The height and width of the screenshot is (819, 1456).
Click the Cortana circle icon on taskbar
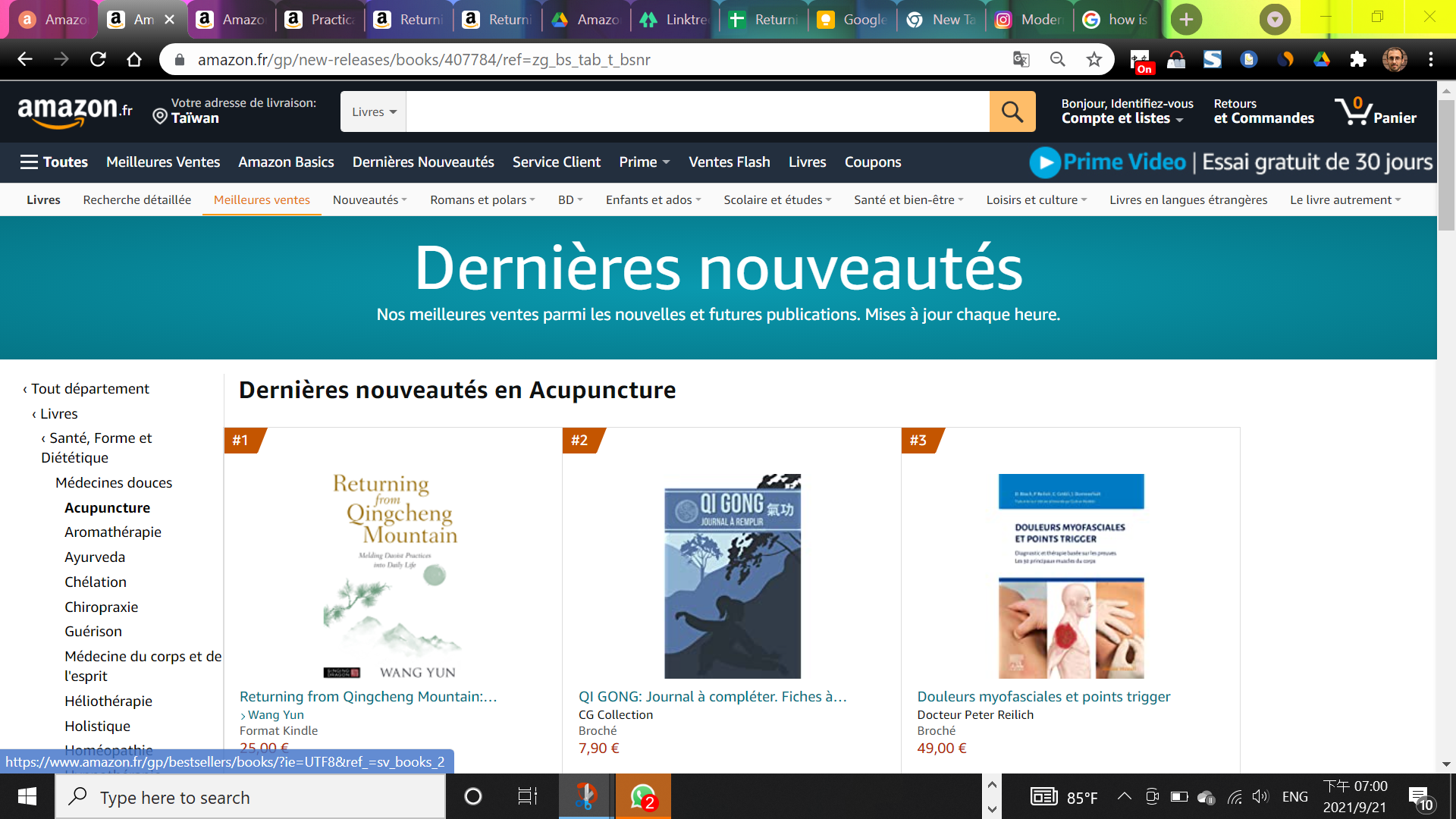tap(473, 796)
